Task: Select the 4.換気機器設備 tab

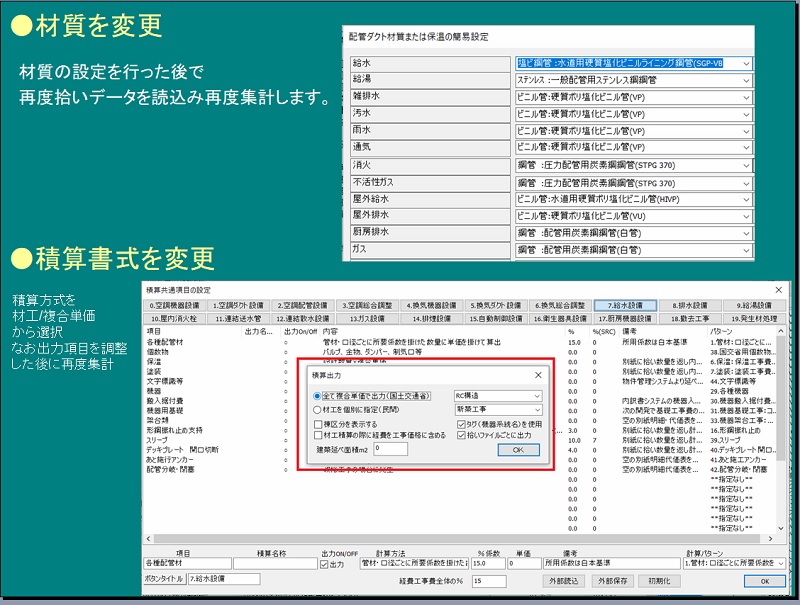Action: 431,306
